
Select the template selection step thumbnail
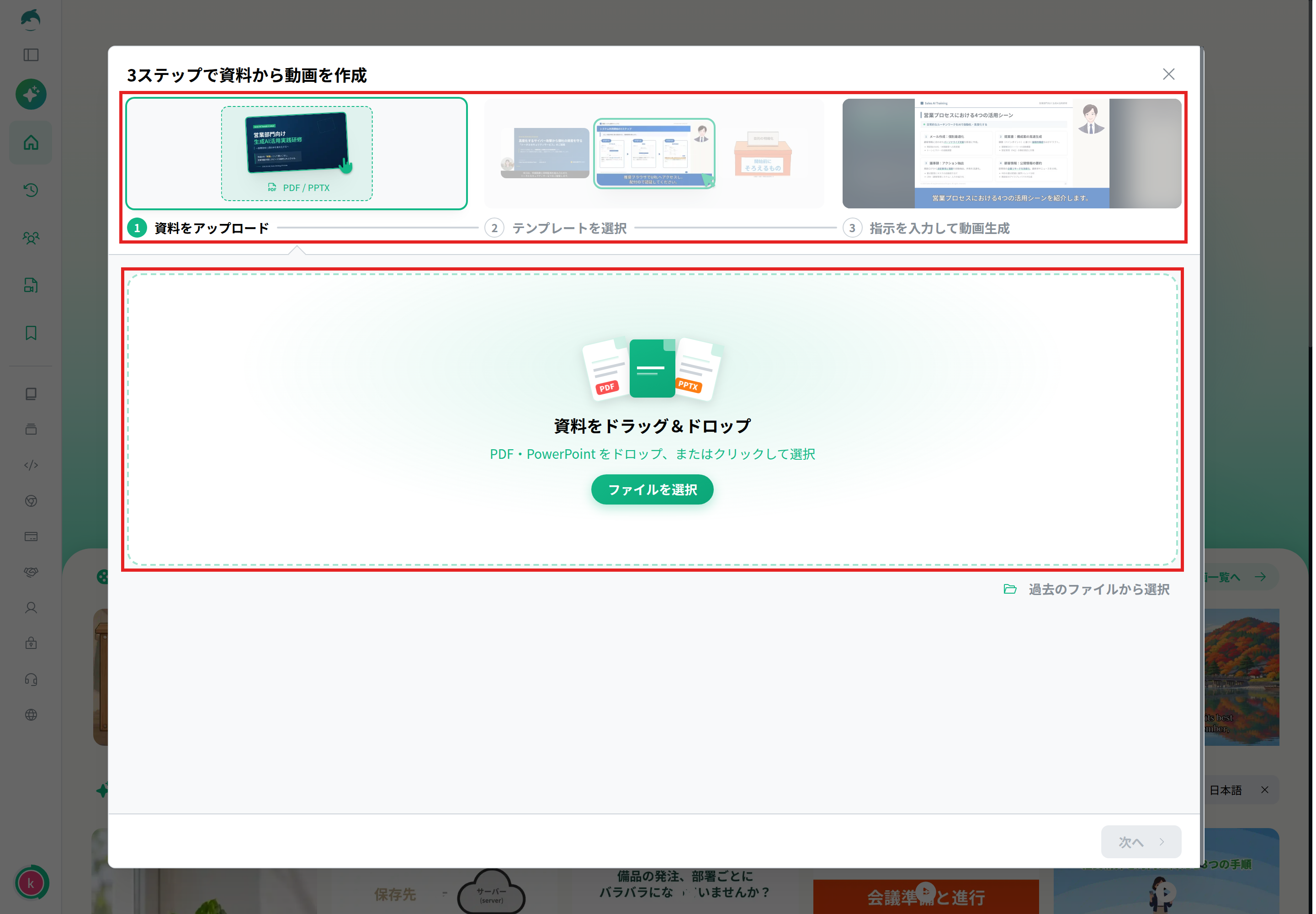click(653, 154)
